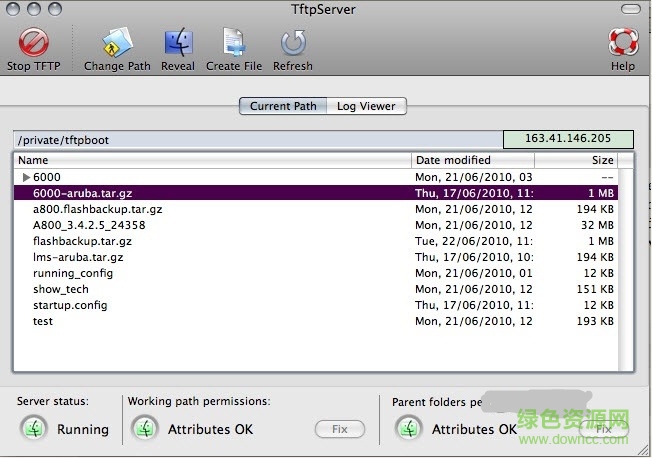Viewport: 652px width, 458px height.
Task: Switch to the Log Viewer tab
Action: click(365, 106)
